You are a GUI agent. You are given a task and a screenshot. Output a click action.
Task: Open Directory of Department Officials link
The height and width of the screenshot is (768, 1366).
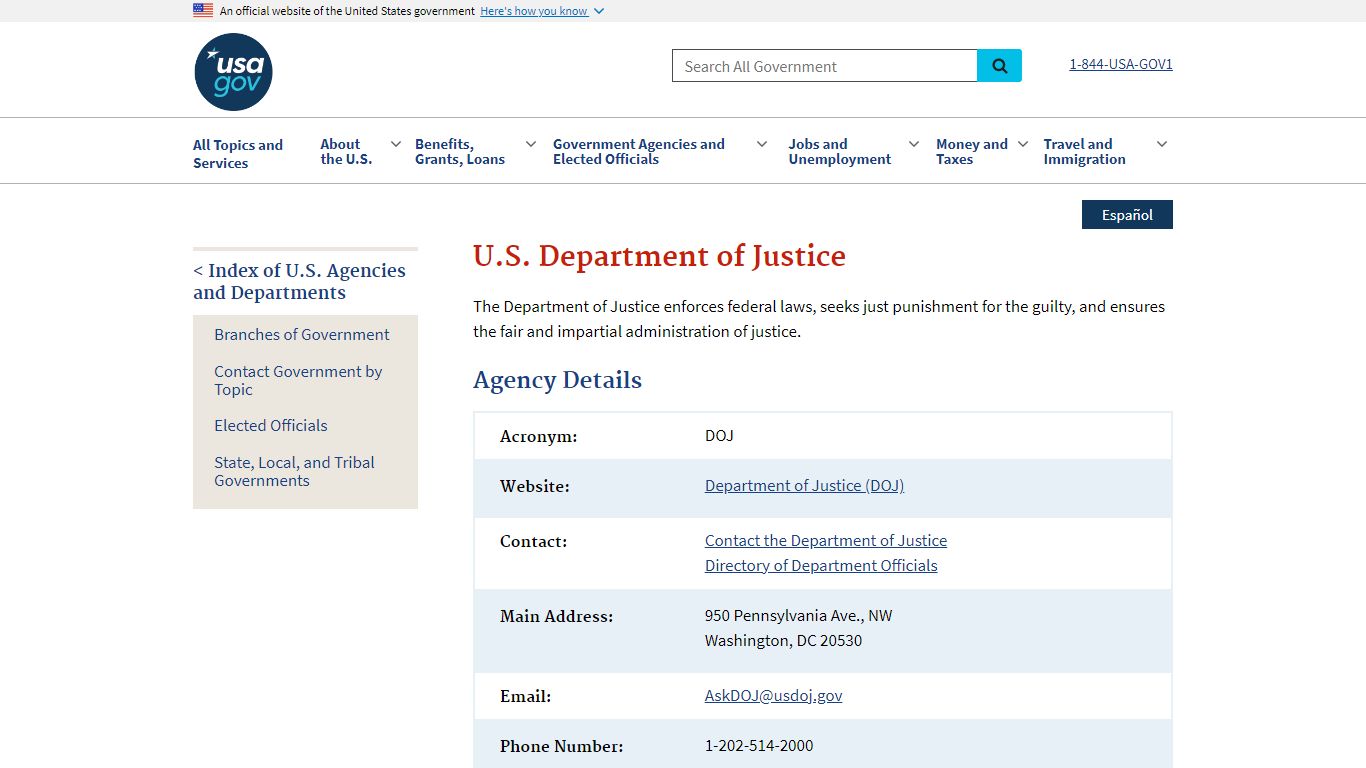pyautogui.click(x=821, y=566)
